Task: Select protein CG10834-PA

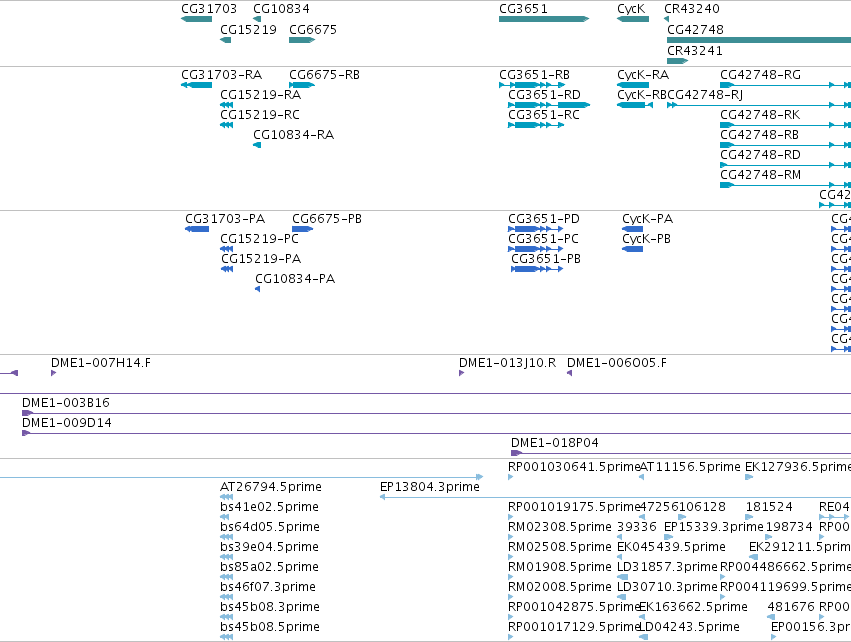Action: [x=258, y=289]
